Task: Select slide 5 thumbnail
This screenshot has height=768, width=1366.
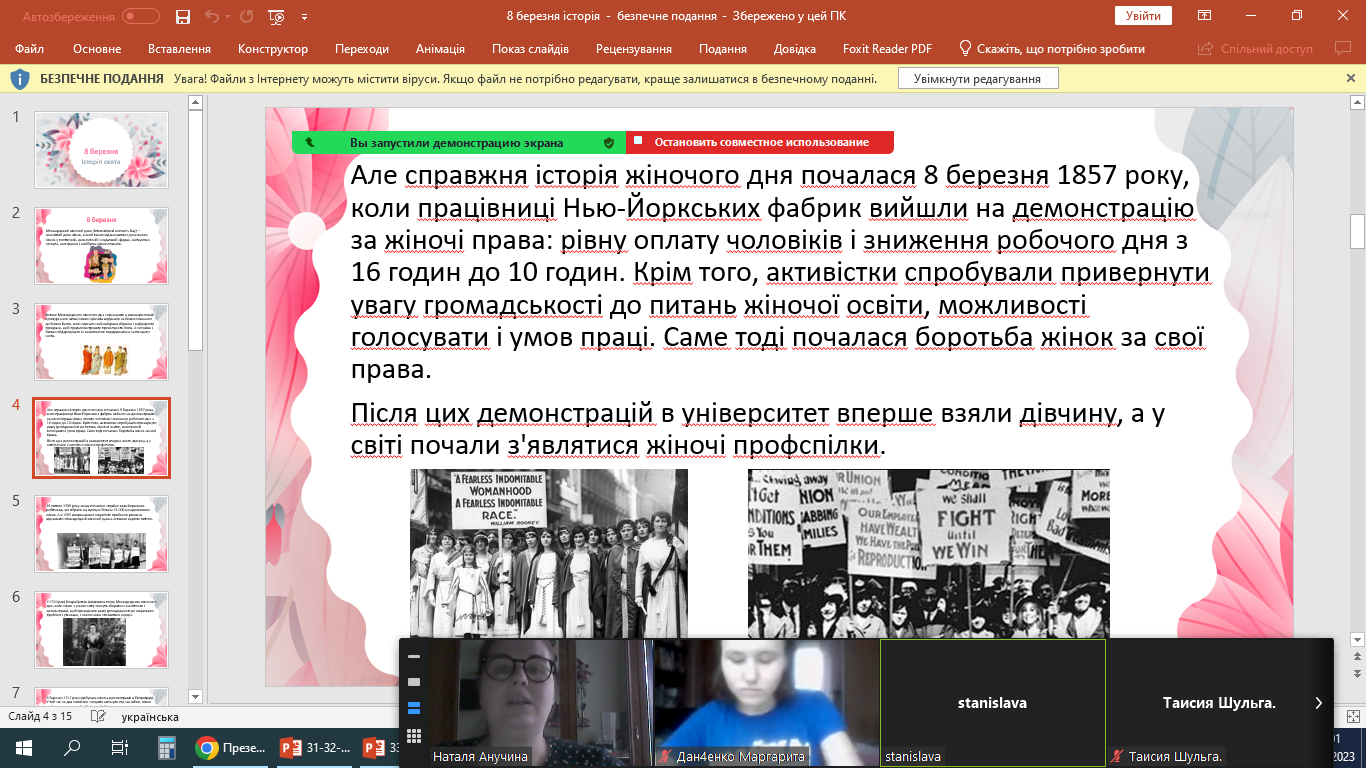Action: (102, 533)
